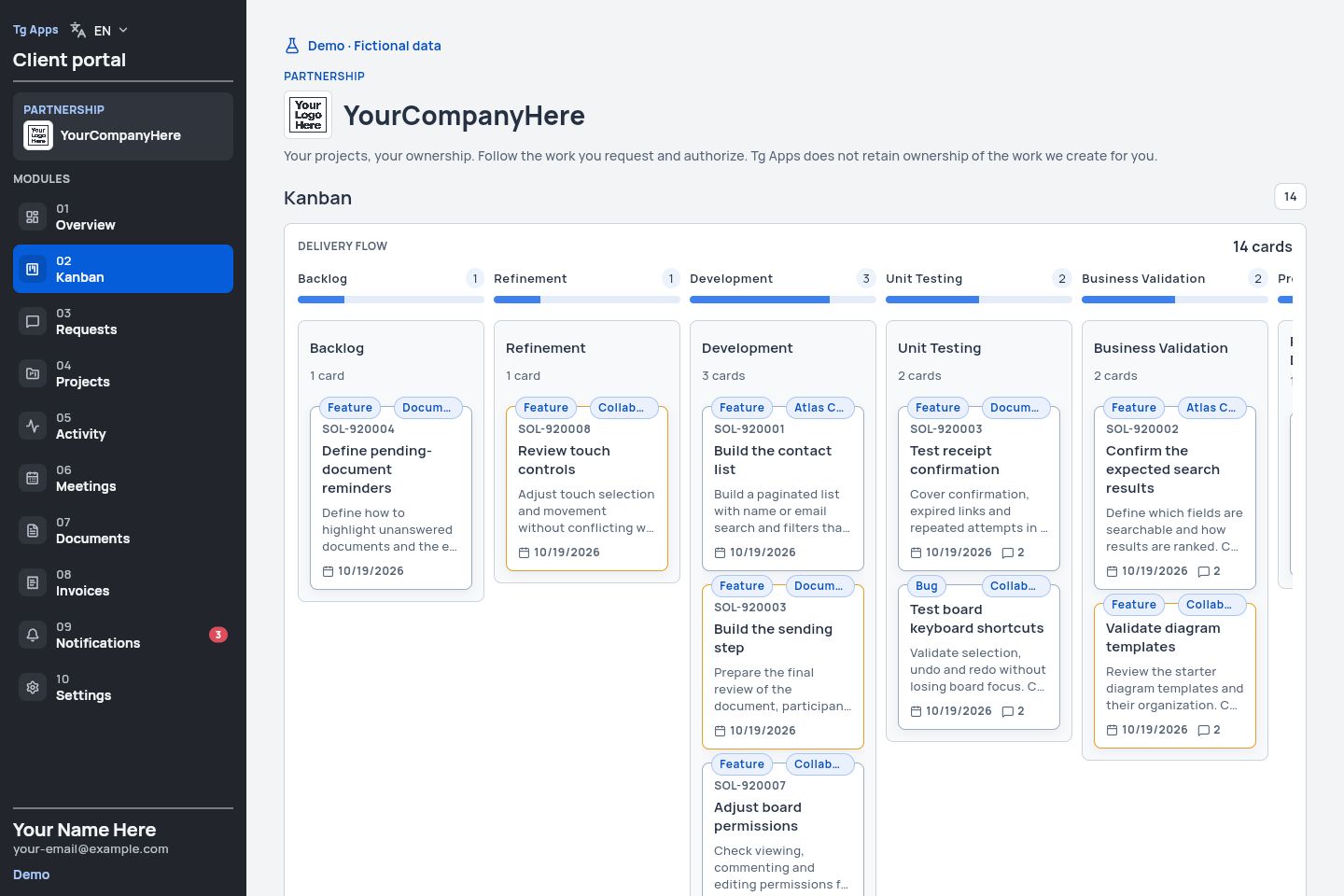Screen dimensions: 1344x896
Task: Open the Test board keyboard shortcuts card
Action: (979, 657)
